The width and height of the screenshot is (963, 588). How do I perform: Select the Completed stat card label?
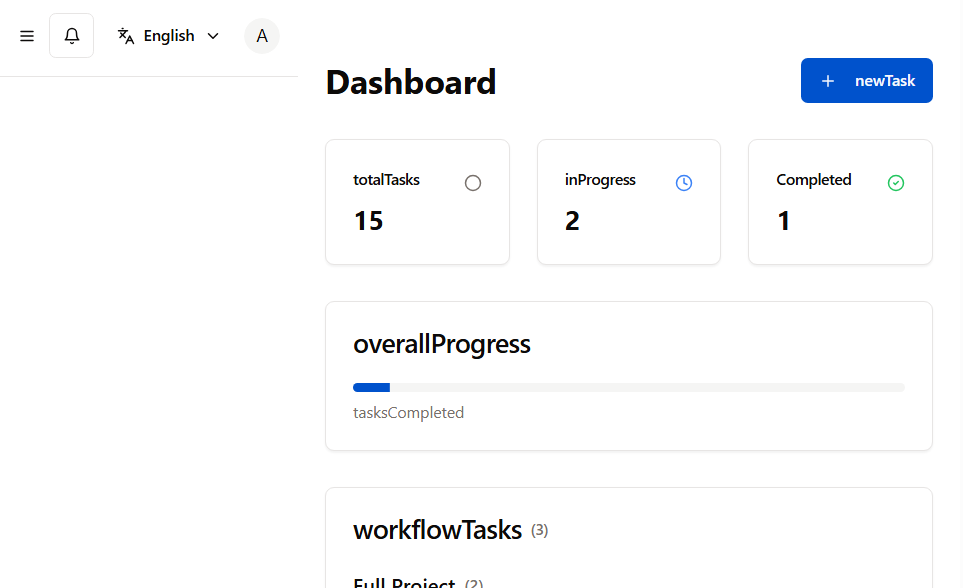(x=814, y=180)
